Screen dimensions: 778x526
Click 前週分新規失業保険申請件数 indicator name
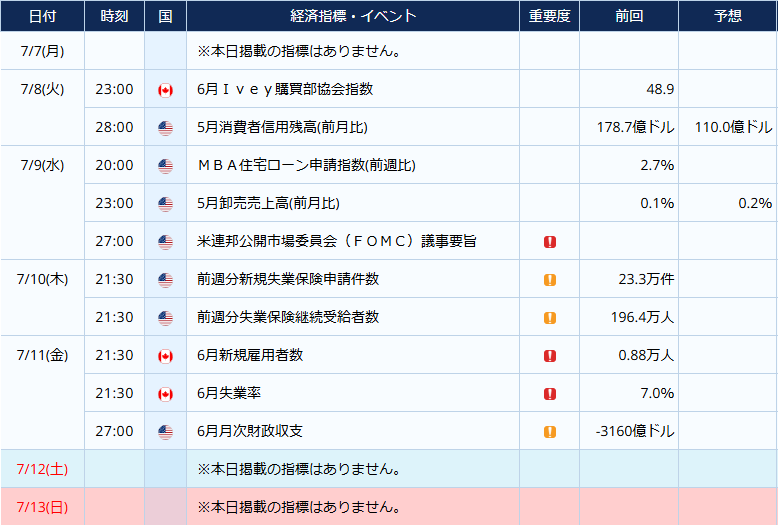pyautogui.click(x=288, y=279)
